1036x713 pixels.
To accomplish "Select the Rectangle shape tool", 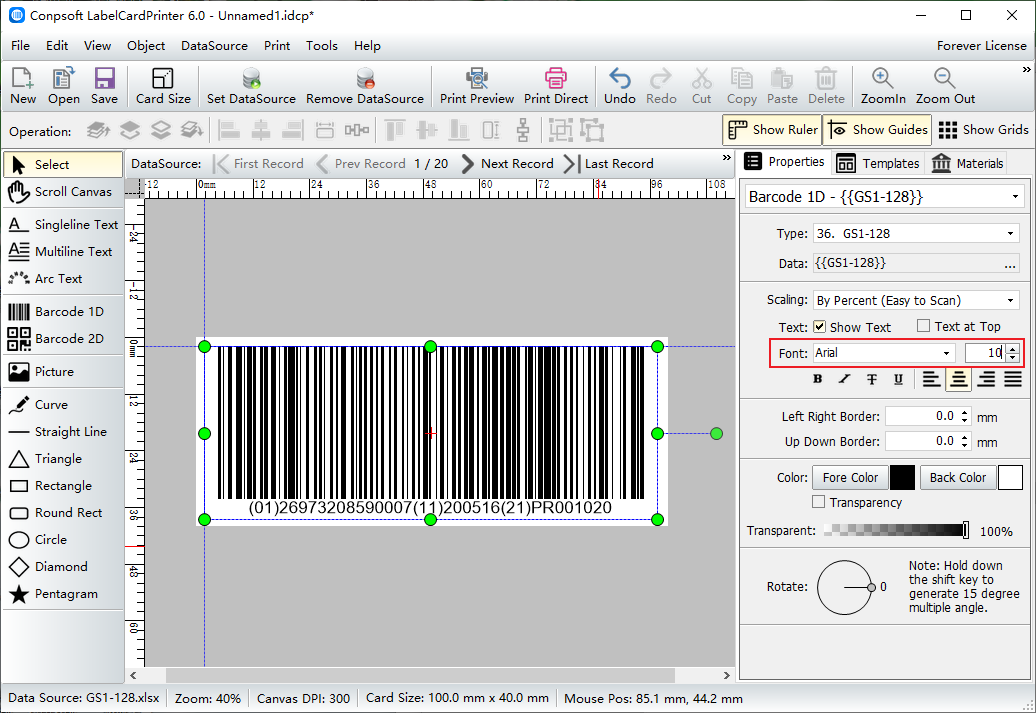I will pyautogui.click(x=63, y=486).
